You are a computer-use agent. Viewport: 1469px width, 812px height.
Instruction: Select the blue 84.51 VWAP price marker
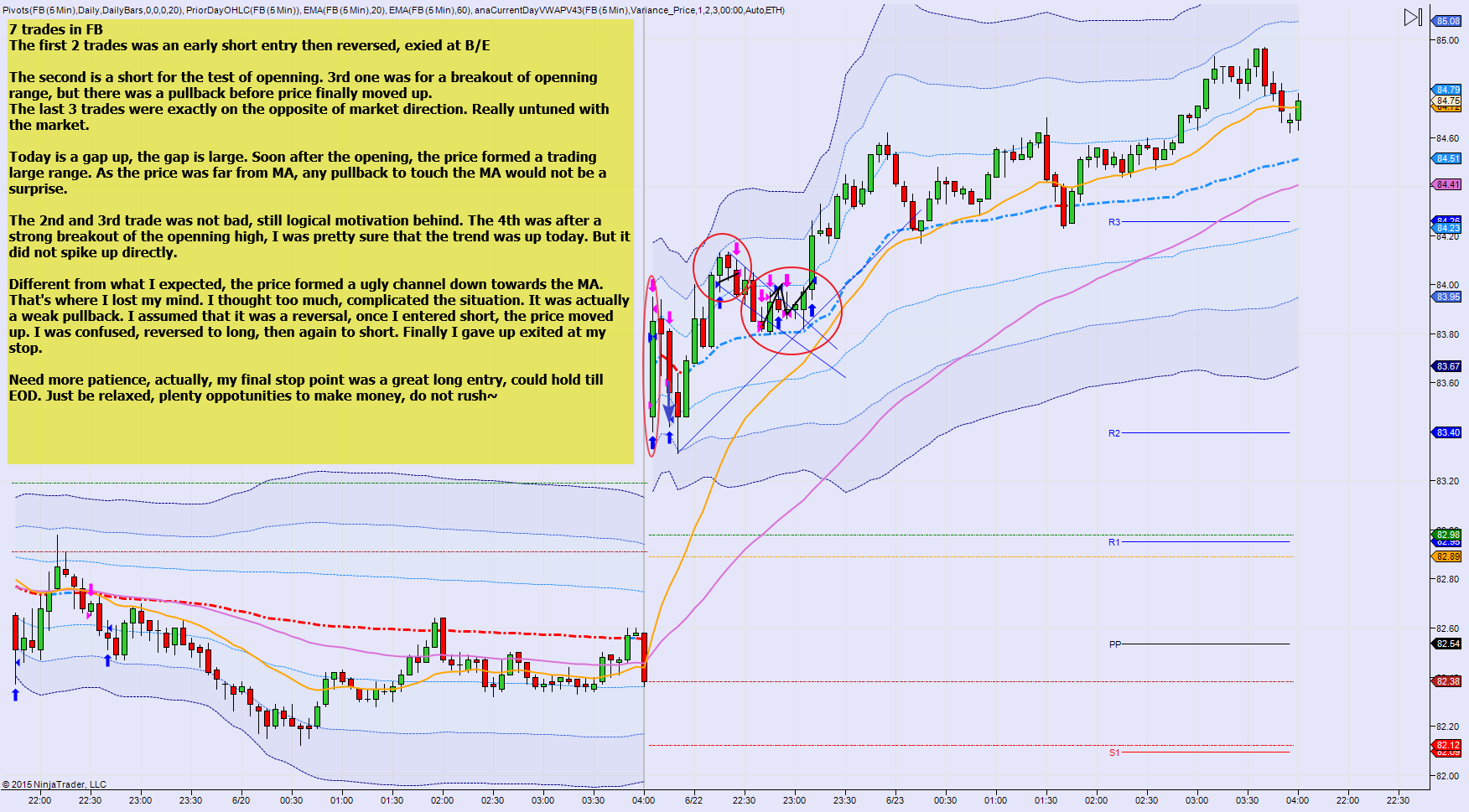pyautogui.click(x=1447, y=158)
